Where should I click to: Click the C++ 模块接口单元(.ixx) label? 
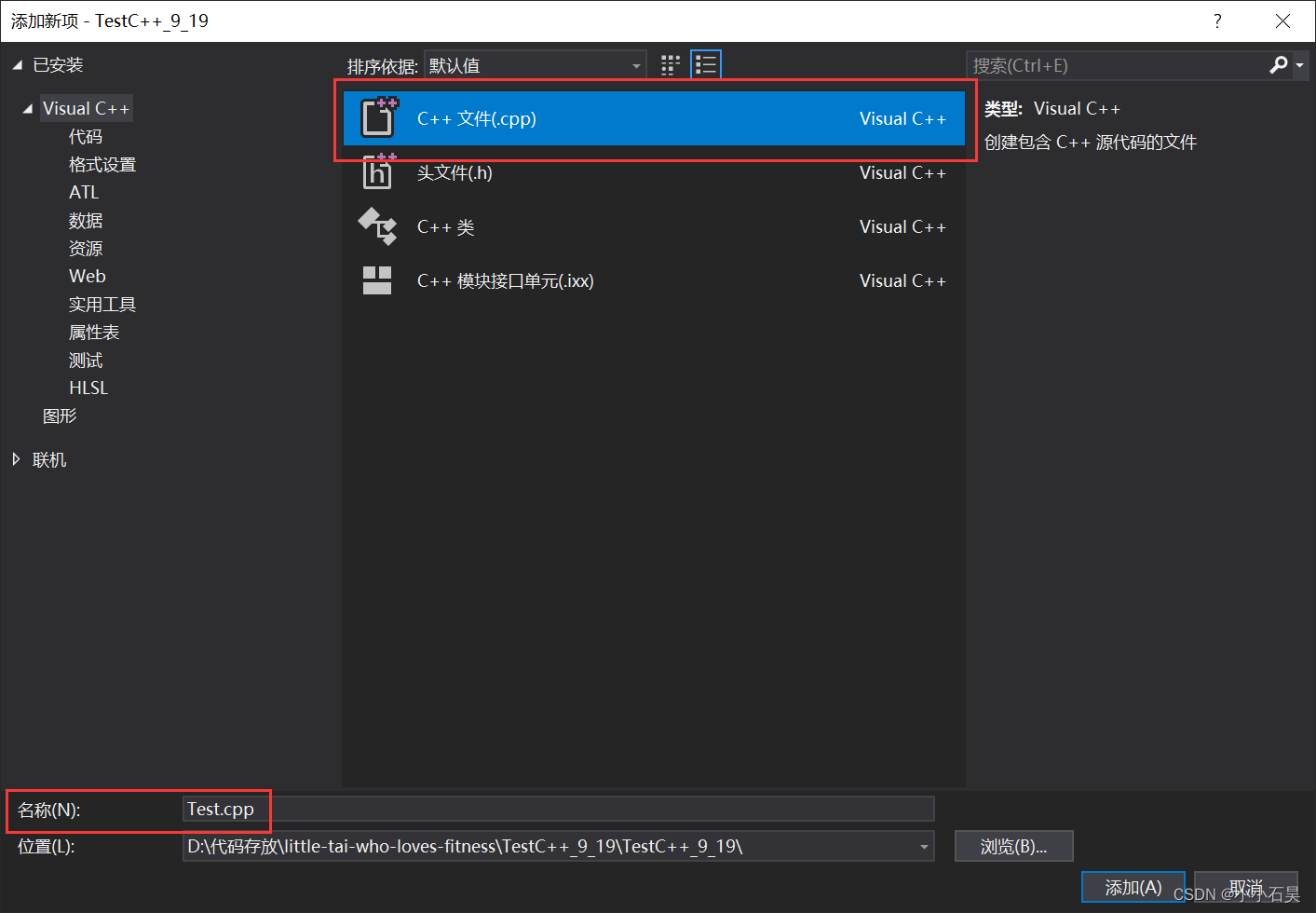(x=506, y=280)
